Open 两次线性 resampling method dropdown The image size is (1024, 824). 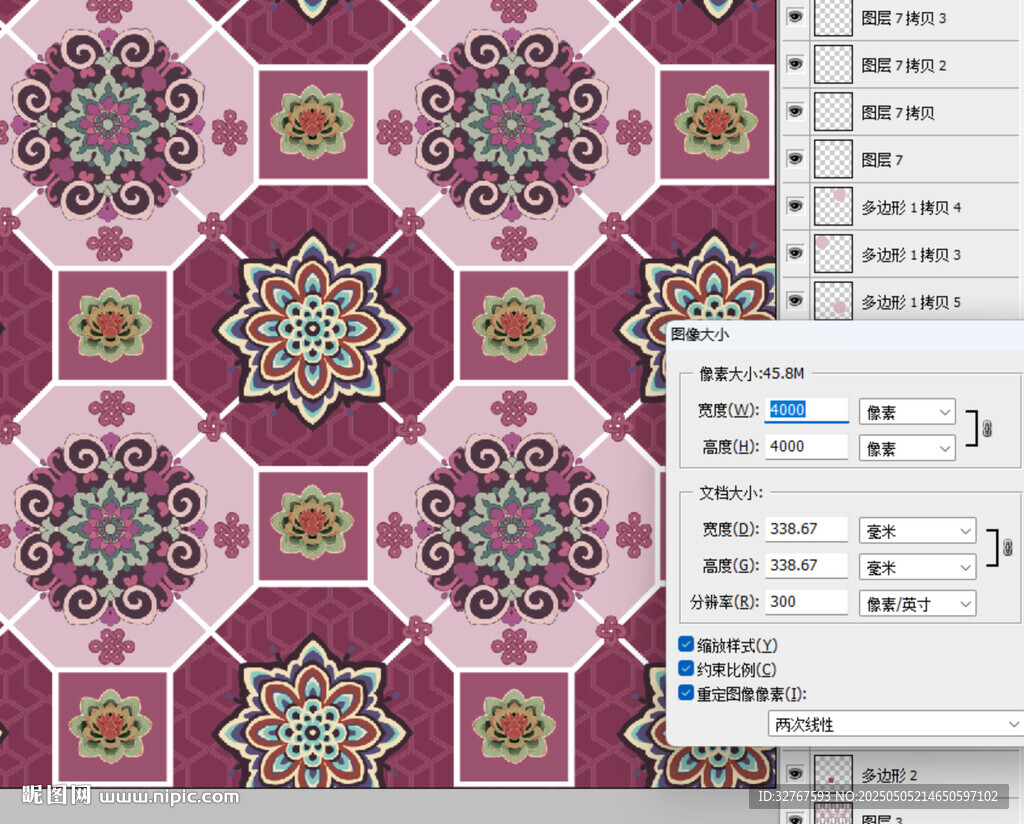click(896, 724)
